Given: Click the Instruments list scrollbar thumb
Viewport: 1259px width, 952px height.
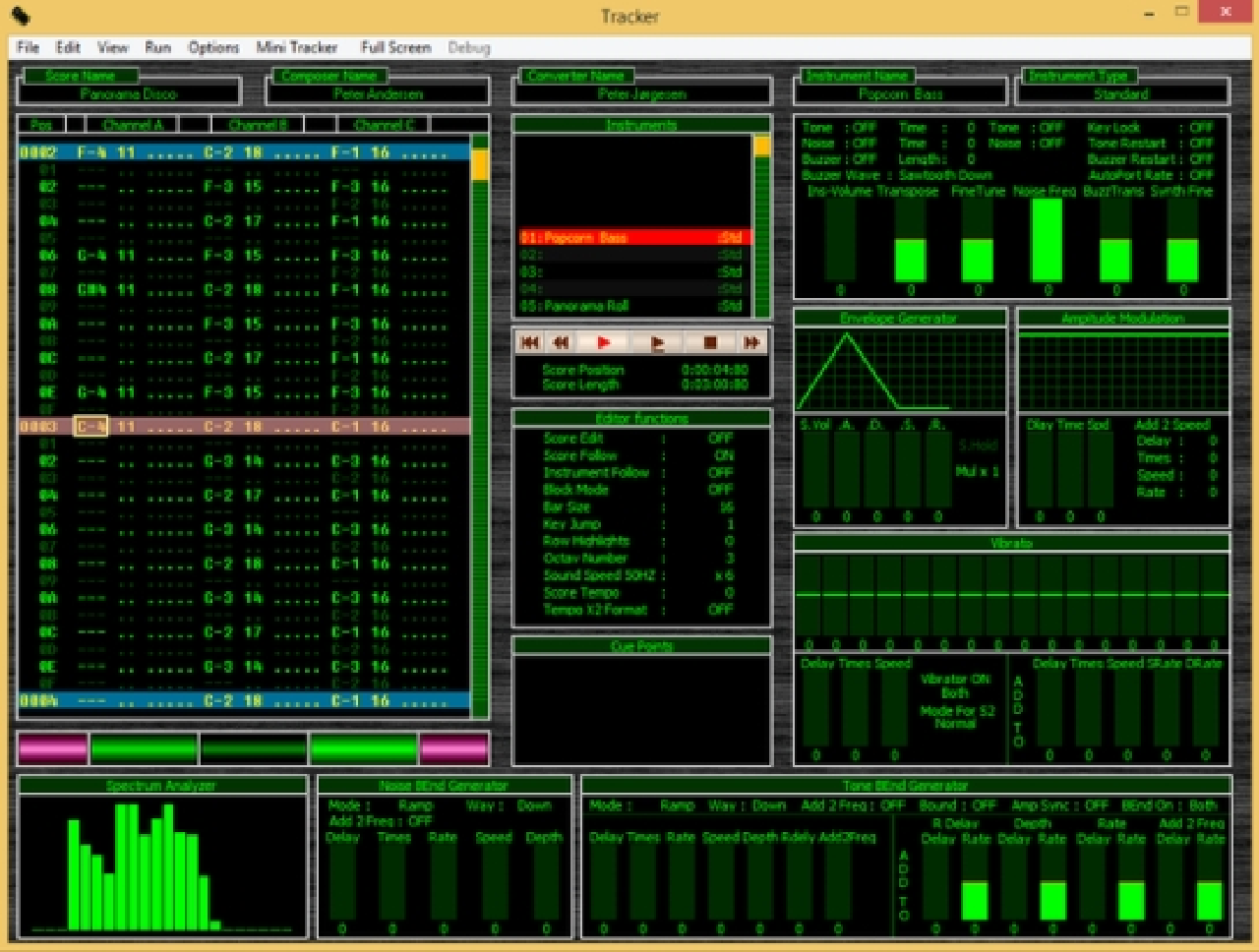Looking at the screenshot, I should coord(761,146).
